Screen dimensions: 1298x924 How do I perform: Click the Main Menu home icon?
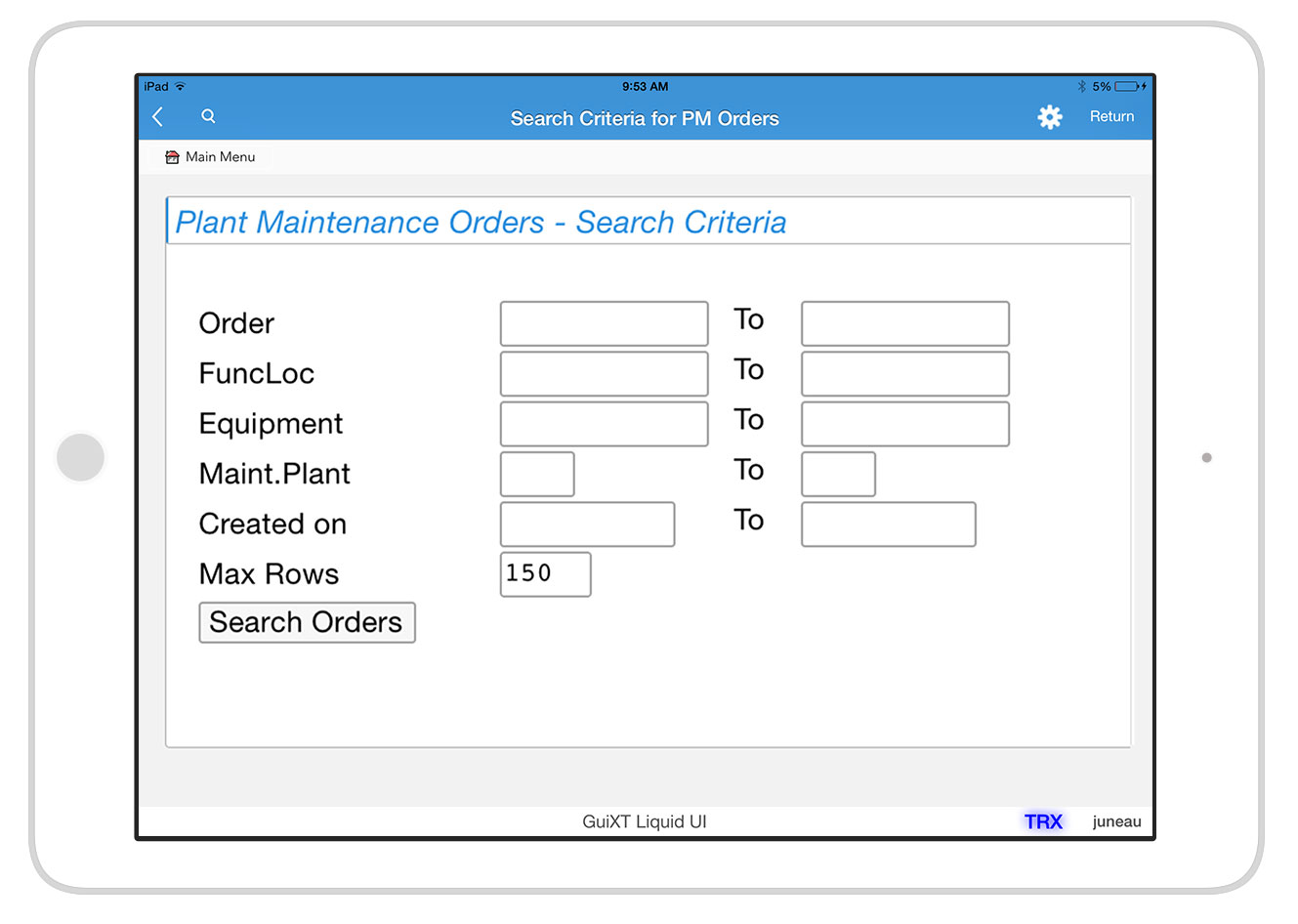point(173,157)
